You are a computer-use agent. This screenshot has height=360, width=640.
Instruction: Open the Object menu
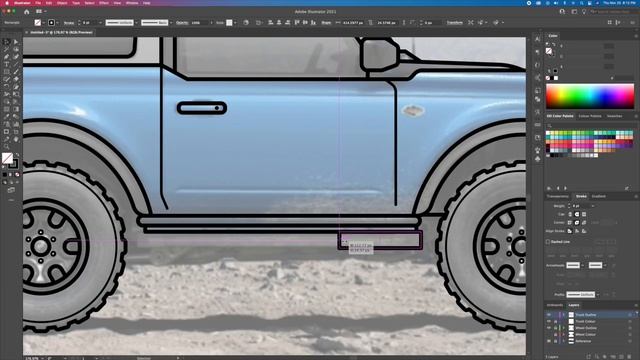pos(62,3)
